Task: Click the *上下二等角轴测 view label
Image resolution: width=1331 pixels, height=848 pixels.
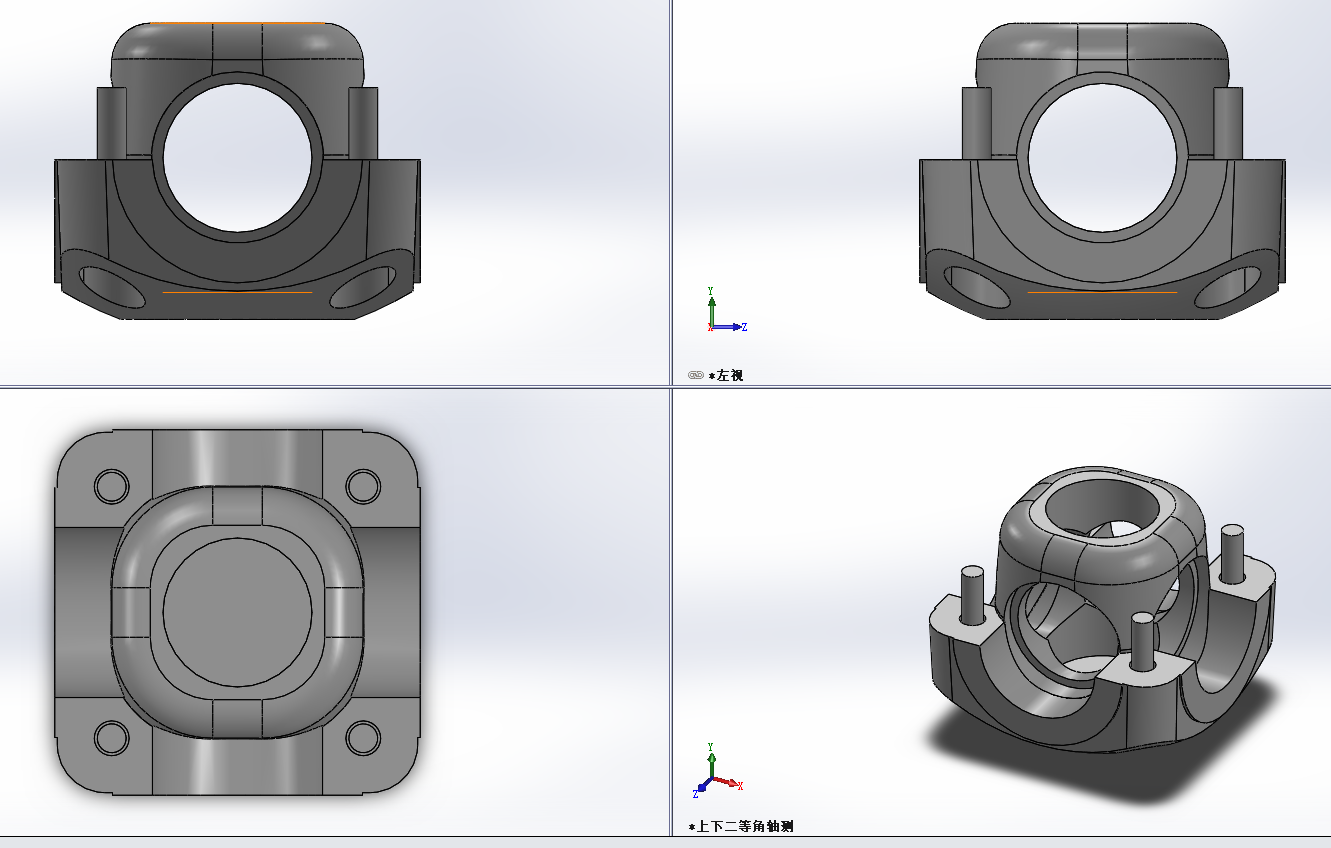Action: 741,826
